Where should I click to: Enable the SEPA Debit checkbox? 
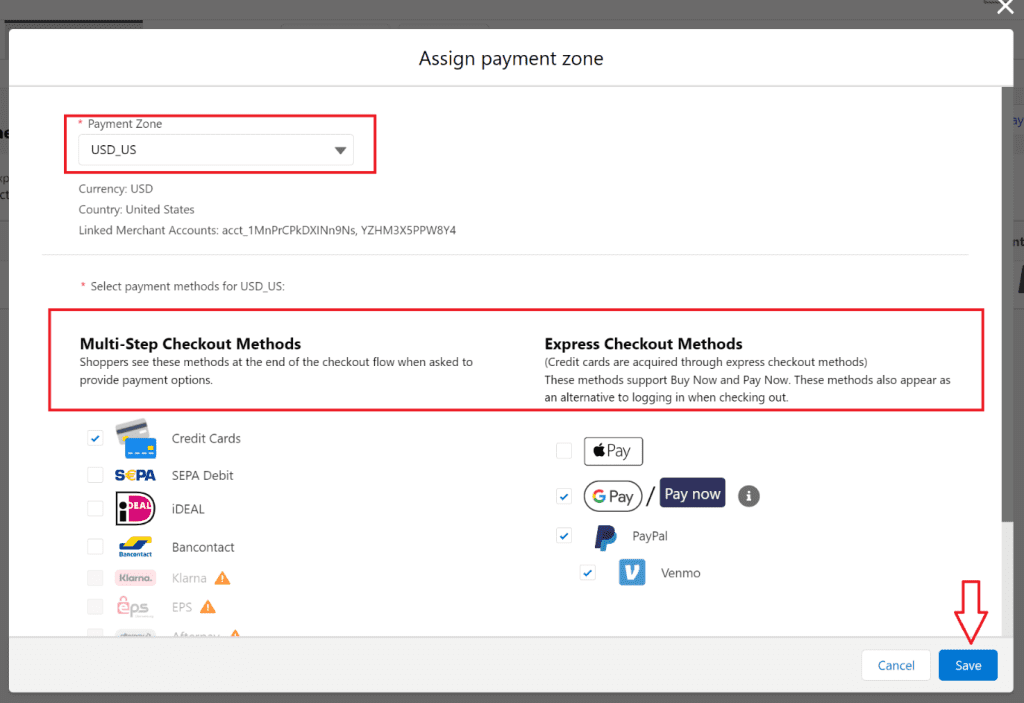tap(95, 475)
